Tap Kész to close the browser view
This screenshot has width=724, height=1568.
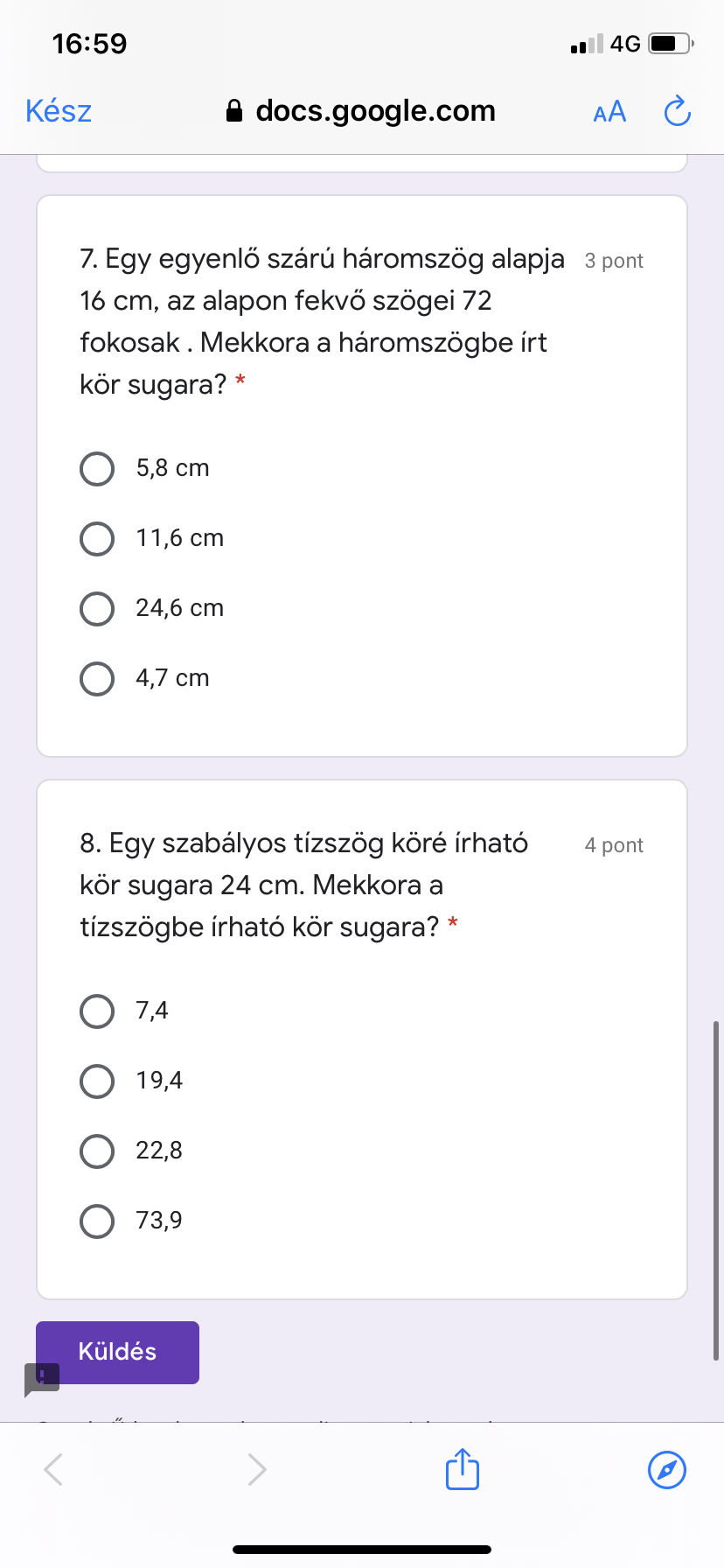(x=59, y=111)
